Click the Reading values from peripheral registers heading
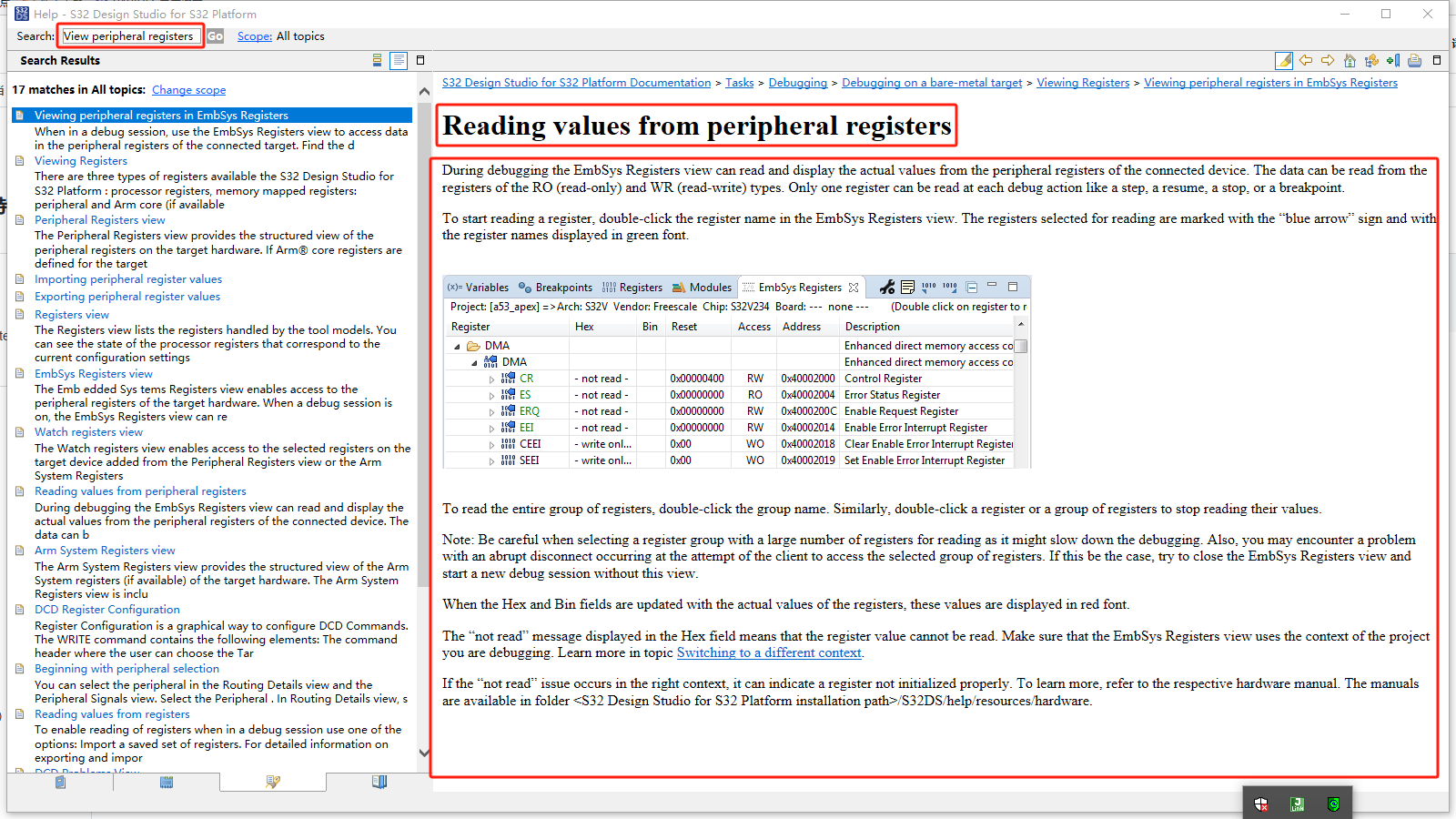 coord(697,126)
